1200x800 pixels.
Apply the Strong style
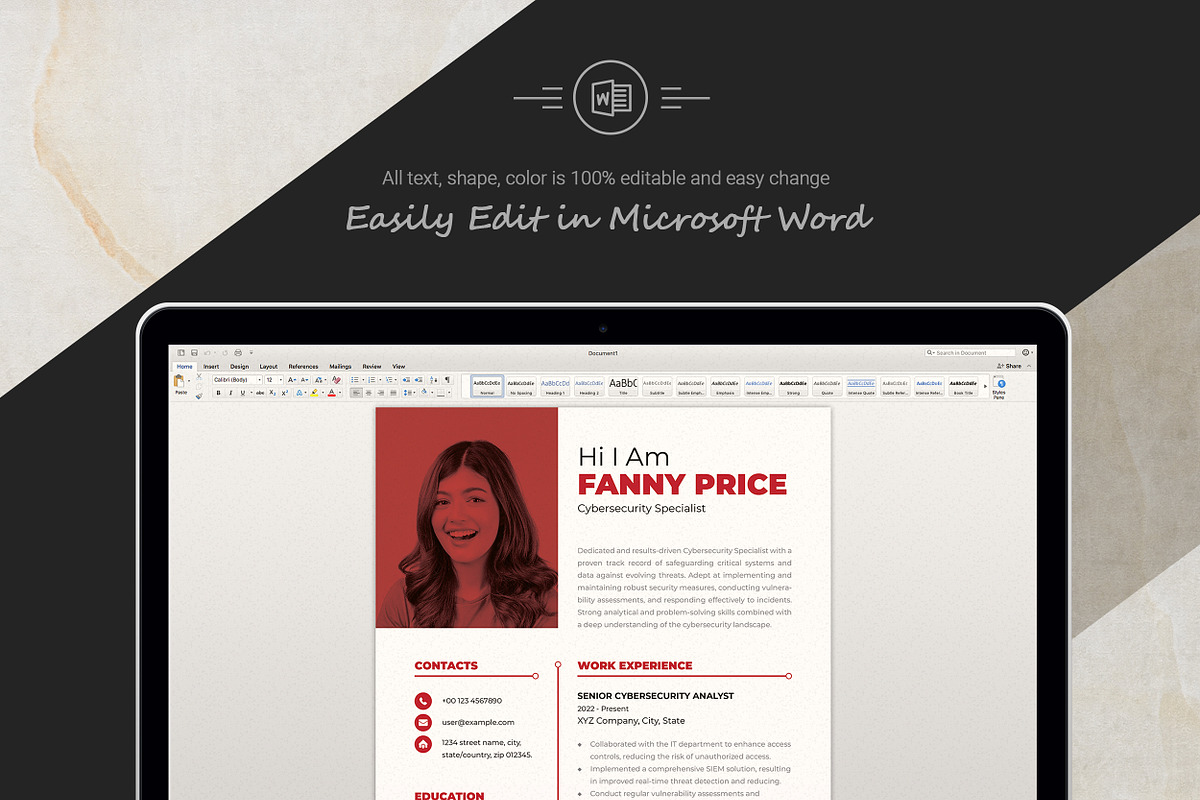point(793,386)
